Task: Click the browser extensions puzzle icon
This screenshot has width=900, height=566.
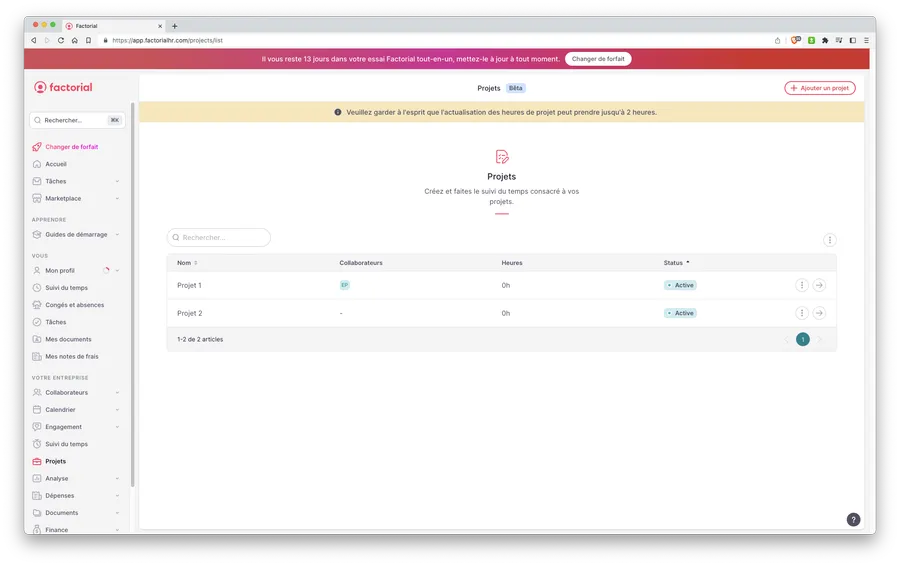Action: pyautogui.click(x=825, y=41)
